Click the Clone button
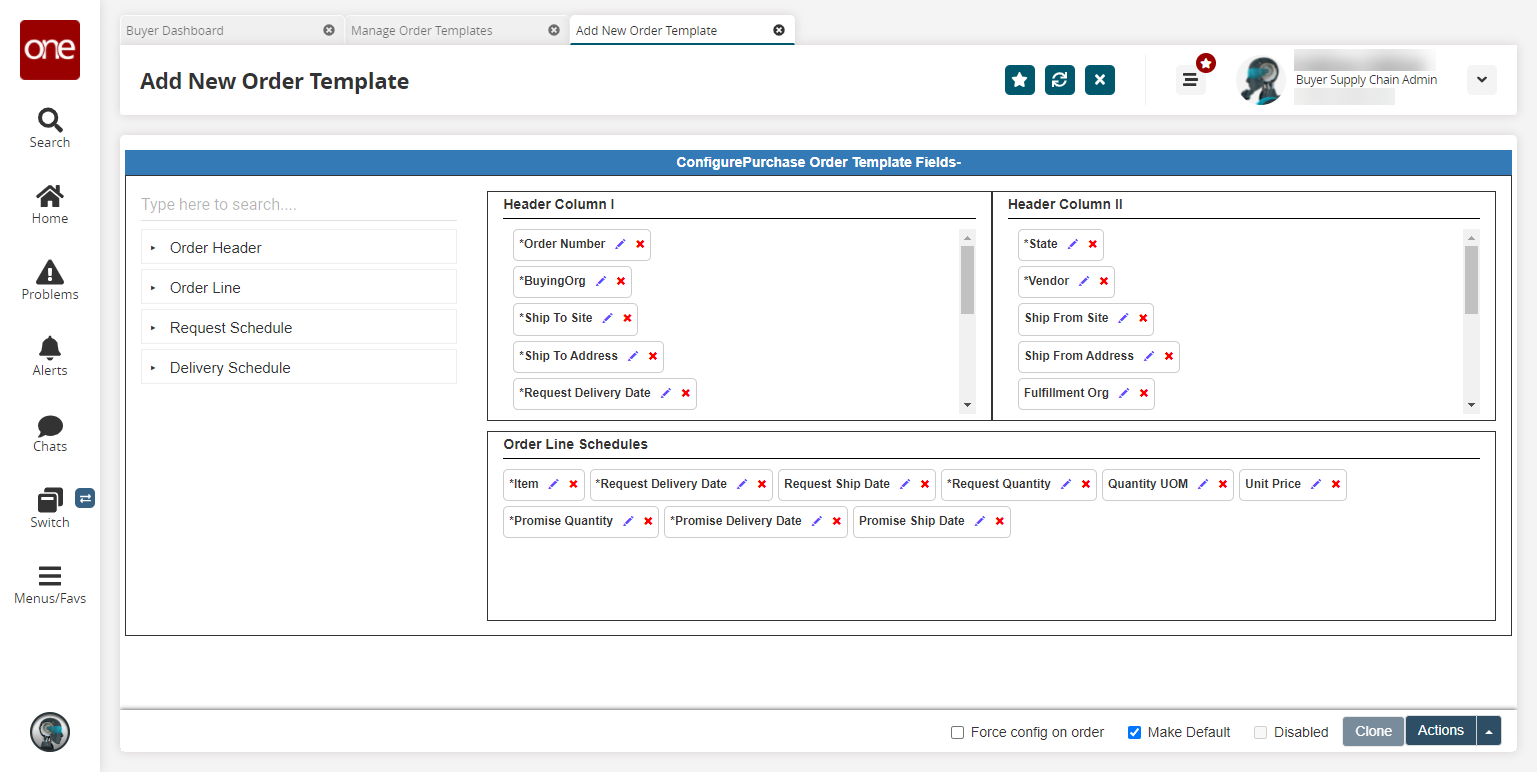 pos(1373,732)
